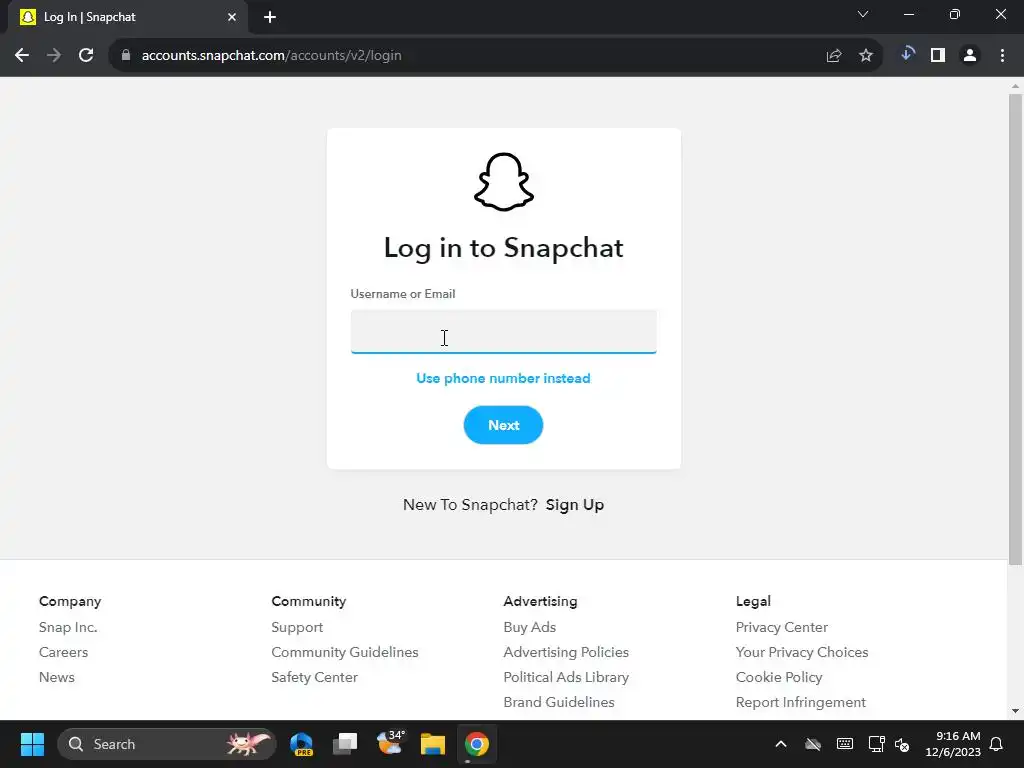1024x768 pixels.
Task: Reload the page with refresh icon
Action: 86,56
